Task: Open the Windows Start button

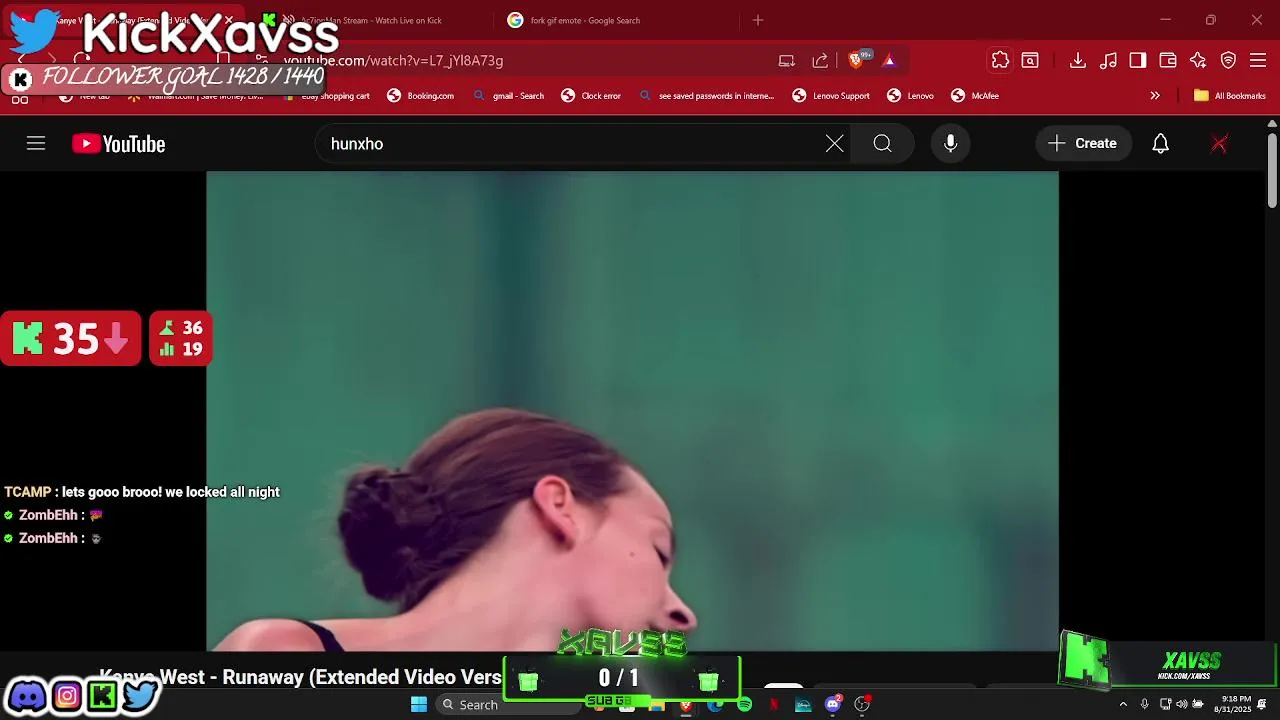Action: (x=419, y=704)
